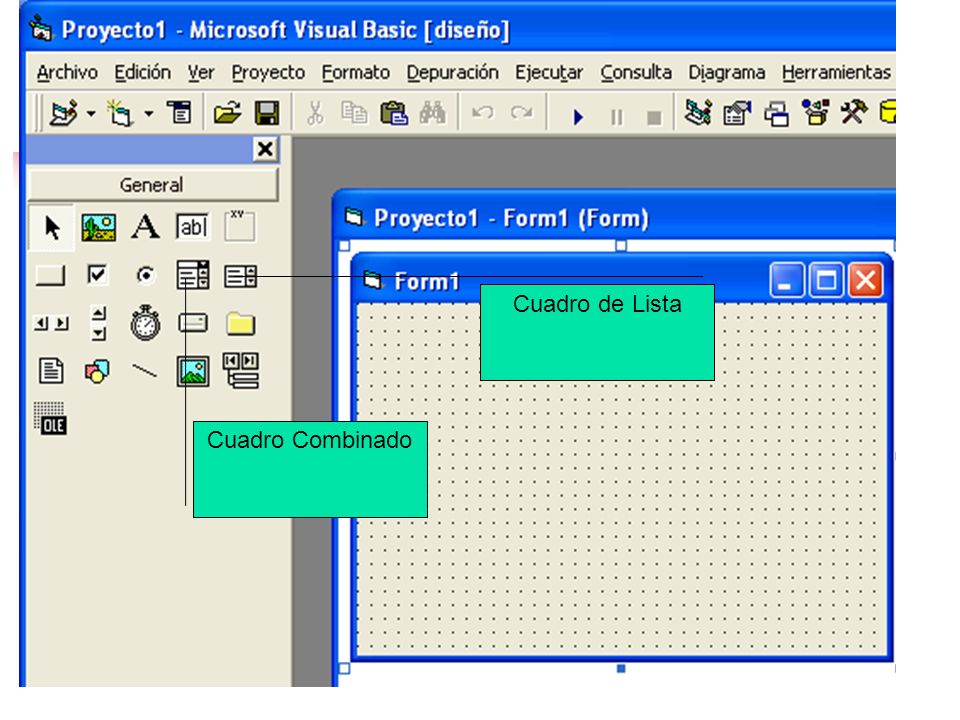Screen dimensions: 960x720
Task: Expand the Add Form dropdown arrow
Action: 148,114
